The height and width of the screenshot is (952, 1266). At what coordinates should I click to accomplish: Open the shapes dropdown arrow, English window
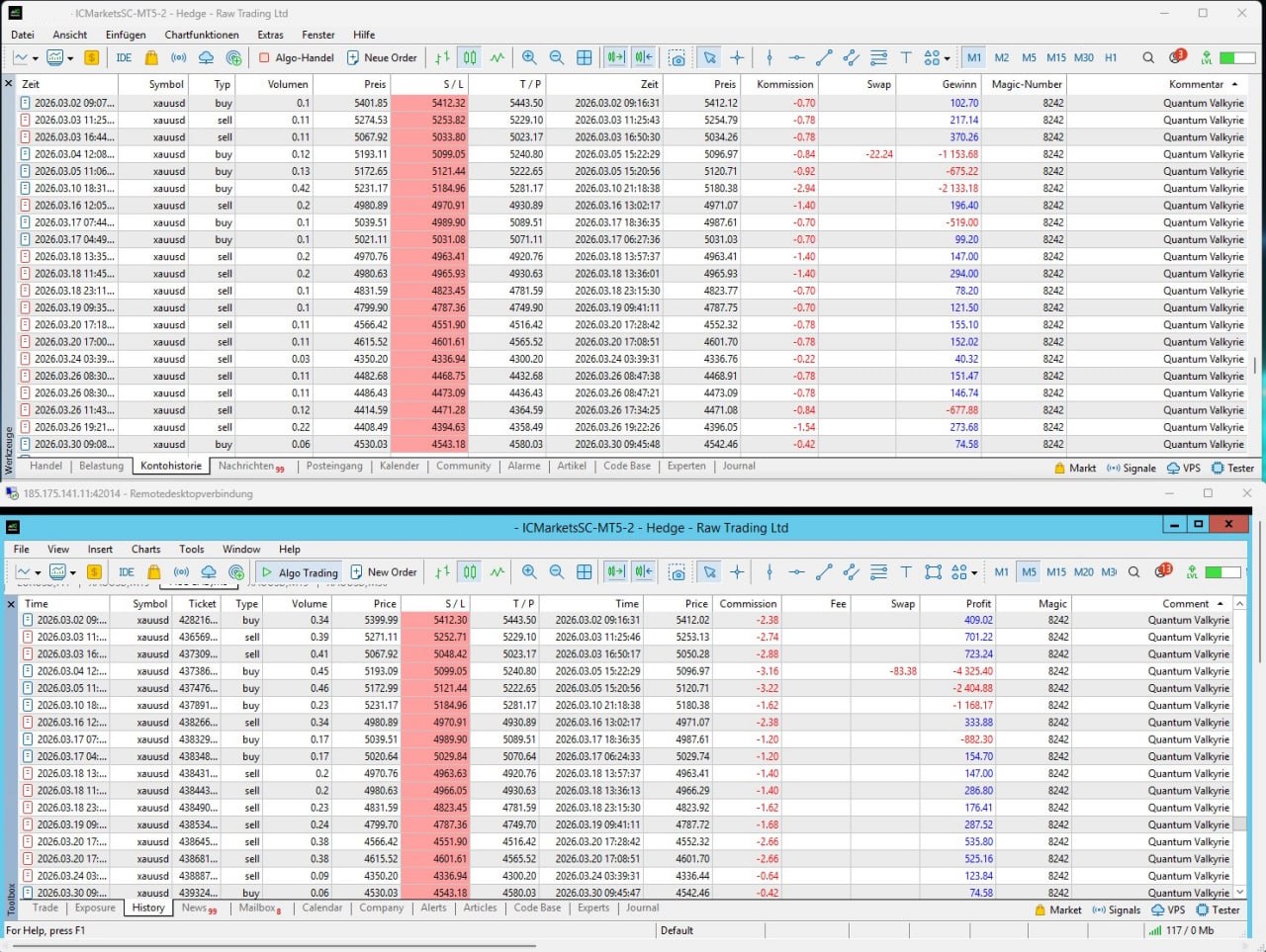[974, 572]
